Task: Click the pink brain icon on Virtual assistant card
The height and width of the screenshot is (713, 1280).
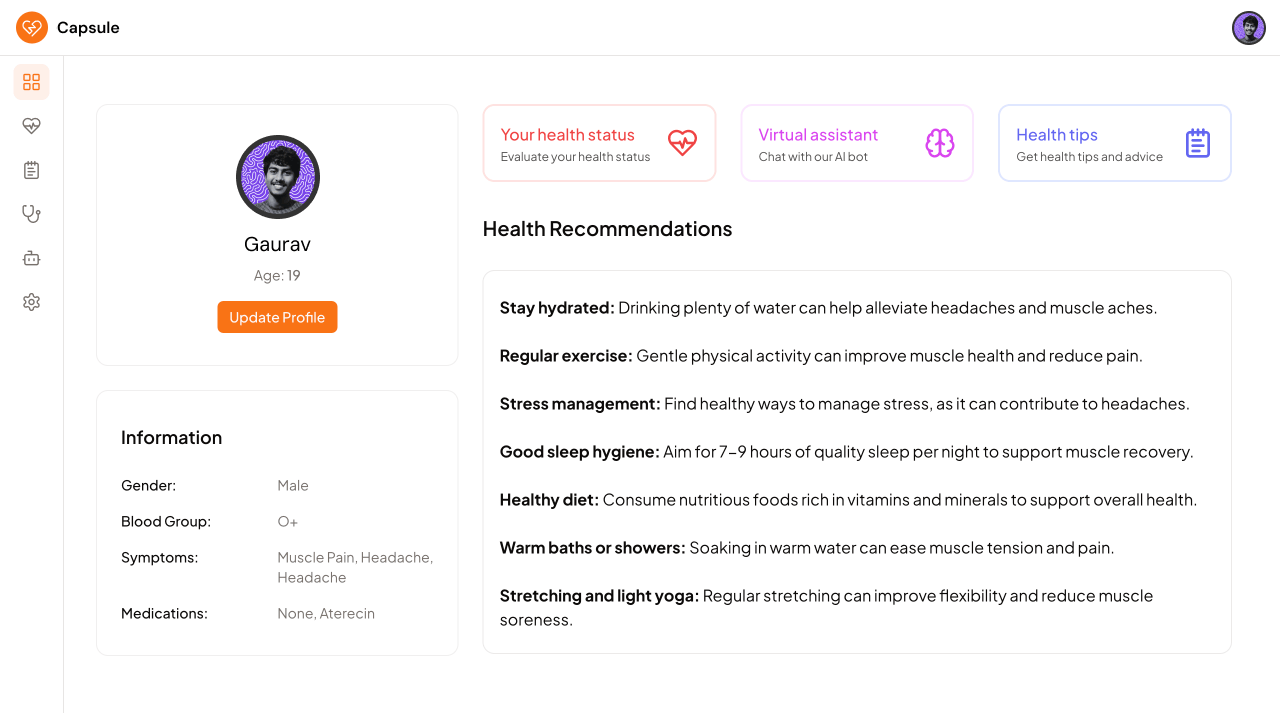Action: click(940, 143)
